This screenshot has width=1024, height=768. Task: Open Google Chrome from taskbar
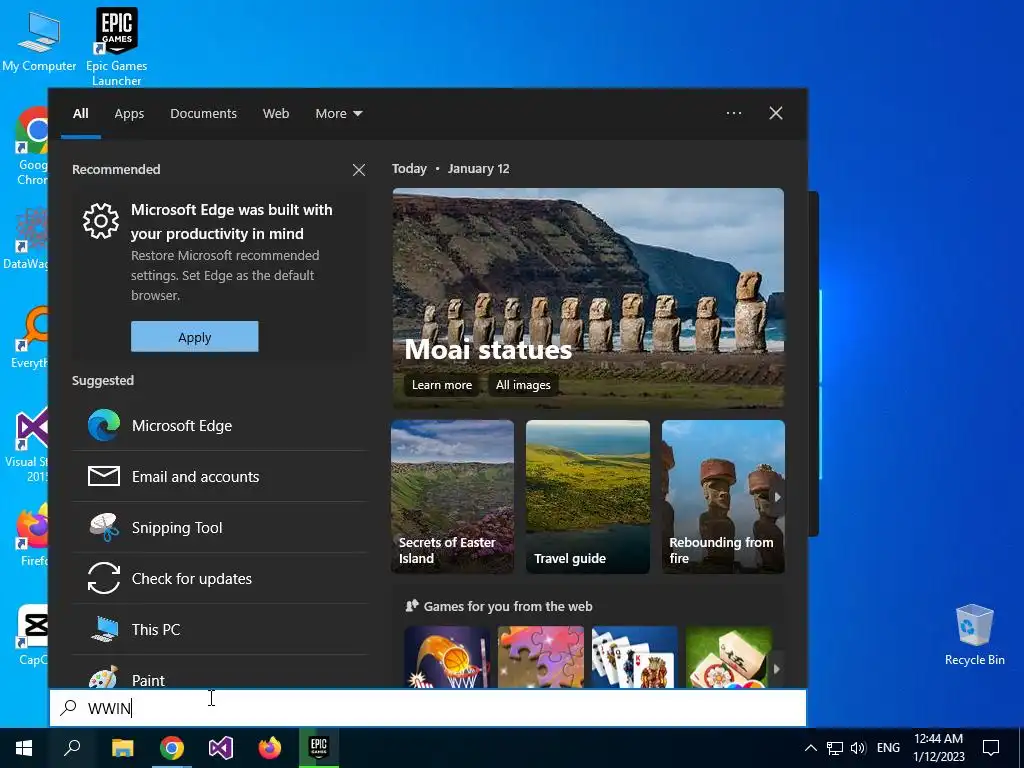coord(172,748)
